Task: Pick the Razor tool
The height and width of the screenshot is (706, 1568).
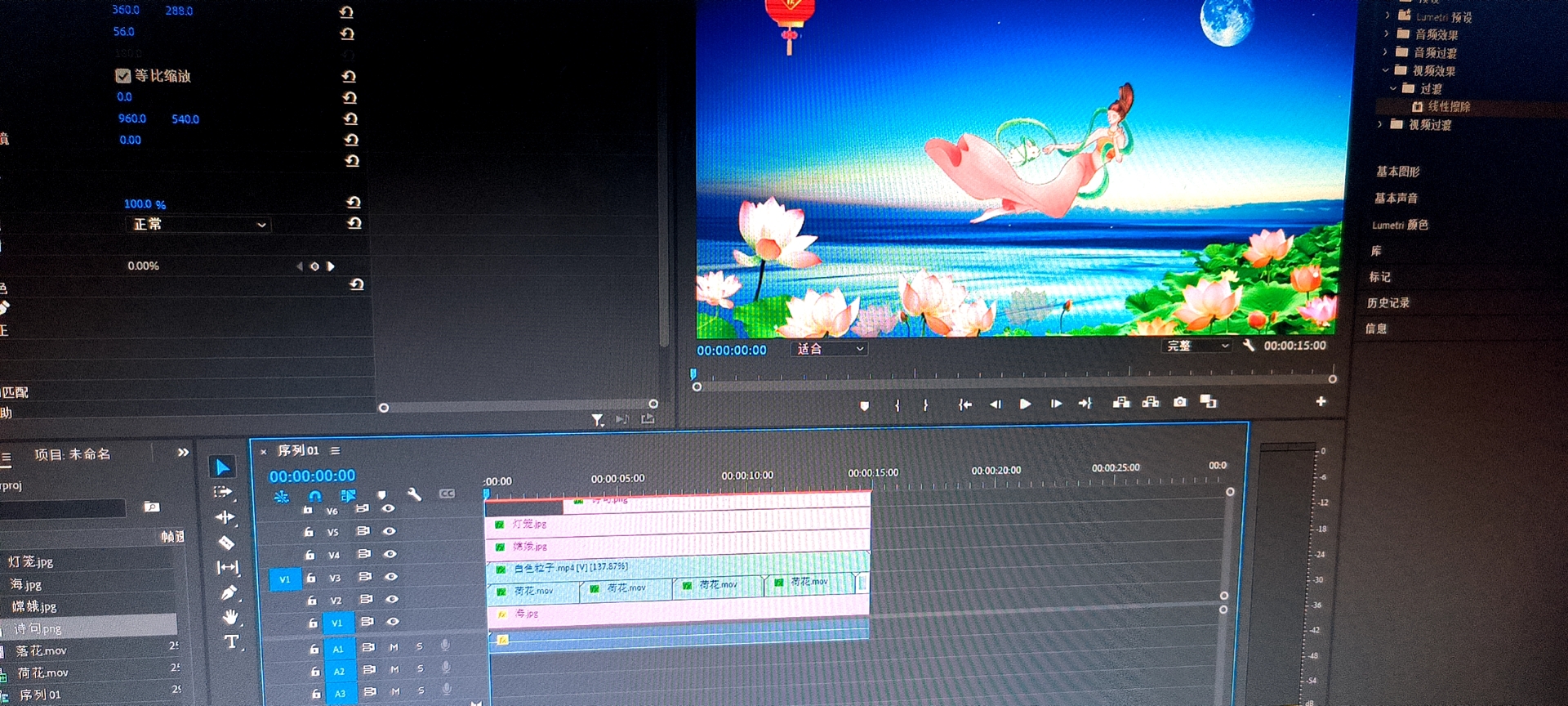Action: 226,542
